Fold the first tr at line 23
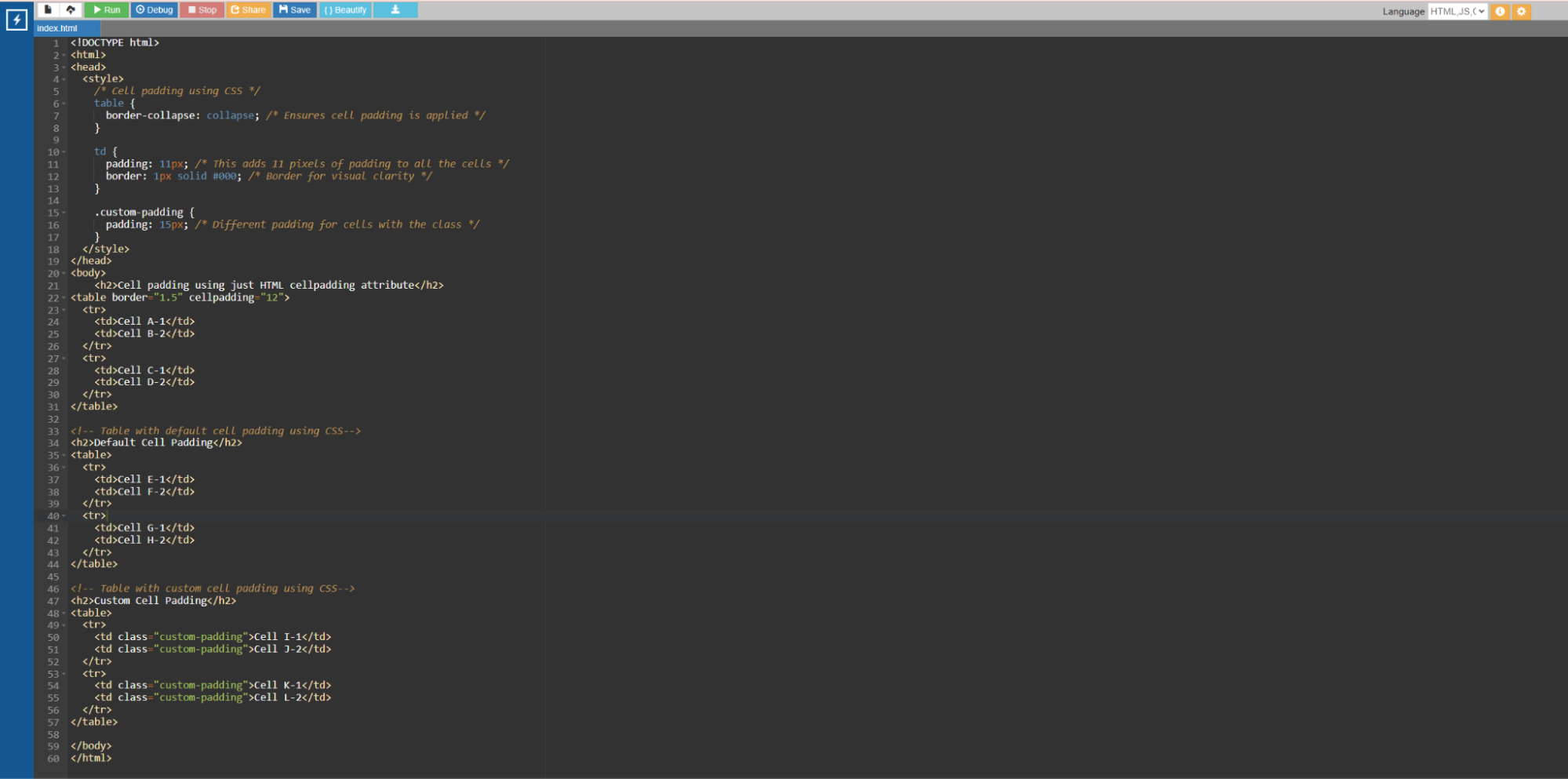 tap(64, 310)
